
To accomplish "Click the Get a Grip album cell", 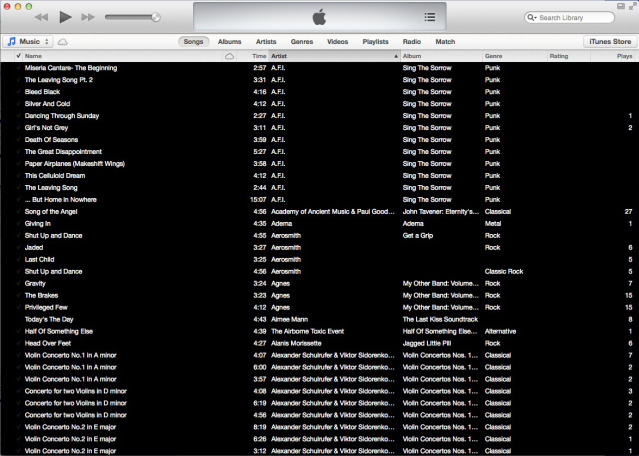I will [x=418, y=236].
